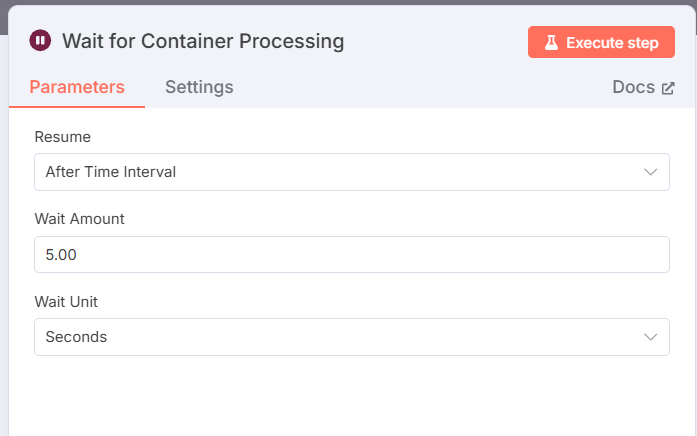
Task: Expand the Wait Unit chevron arrow
Action: tap(650, 337)
